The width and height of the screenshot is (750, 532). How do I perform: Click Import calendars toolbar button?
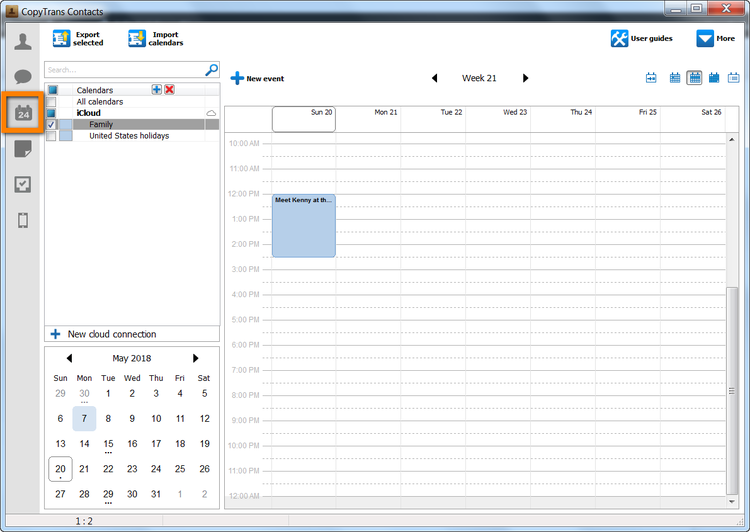(156, 39)
